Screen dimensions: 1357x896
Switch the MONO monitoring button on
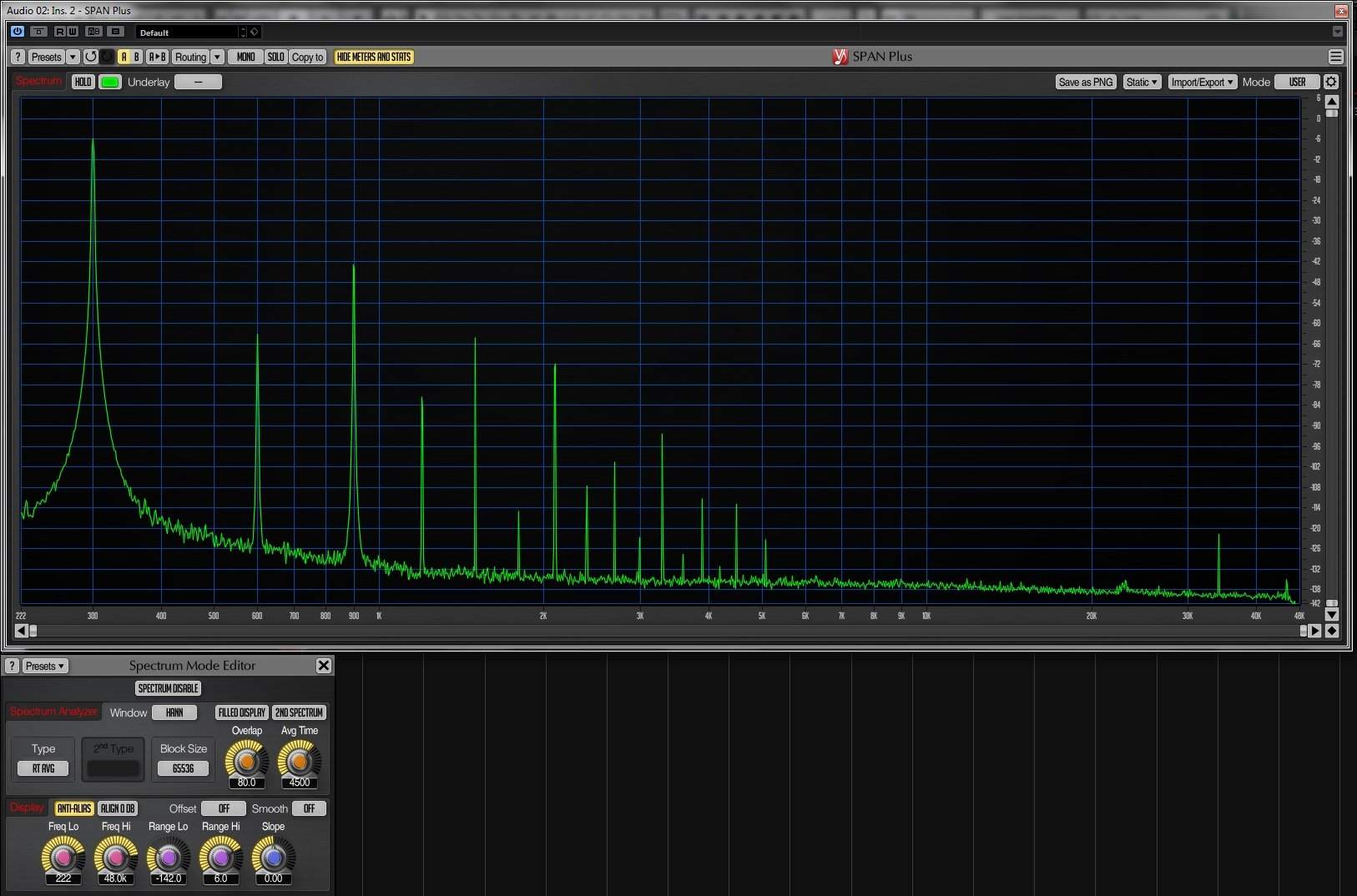245,57
